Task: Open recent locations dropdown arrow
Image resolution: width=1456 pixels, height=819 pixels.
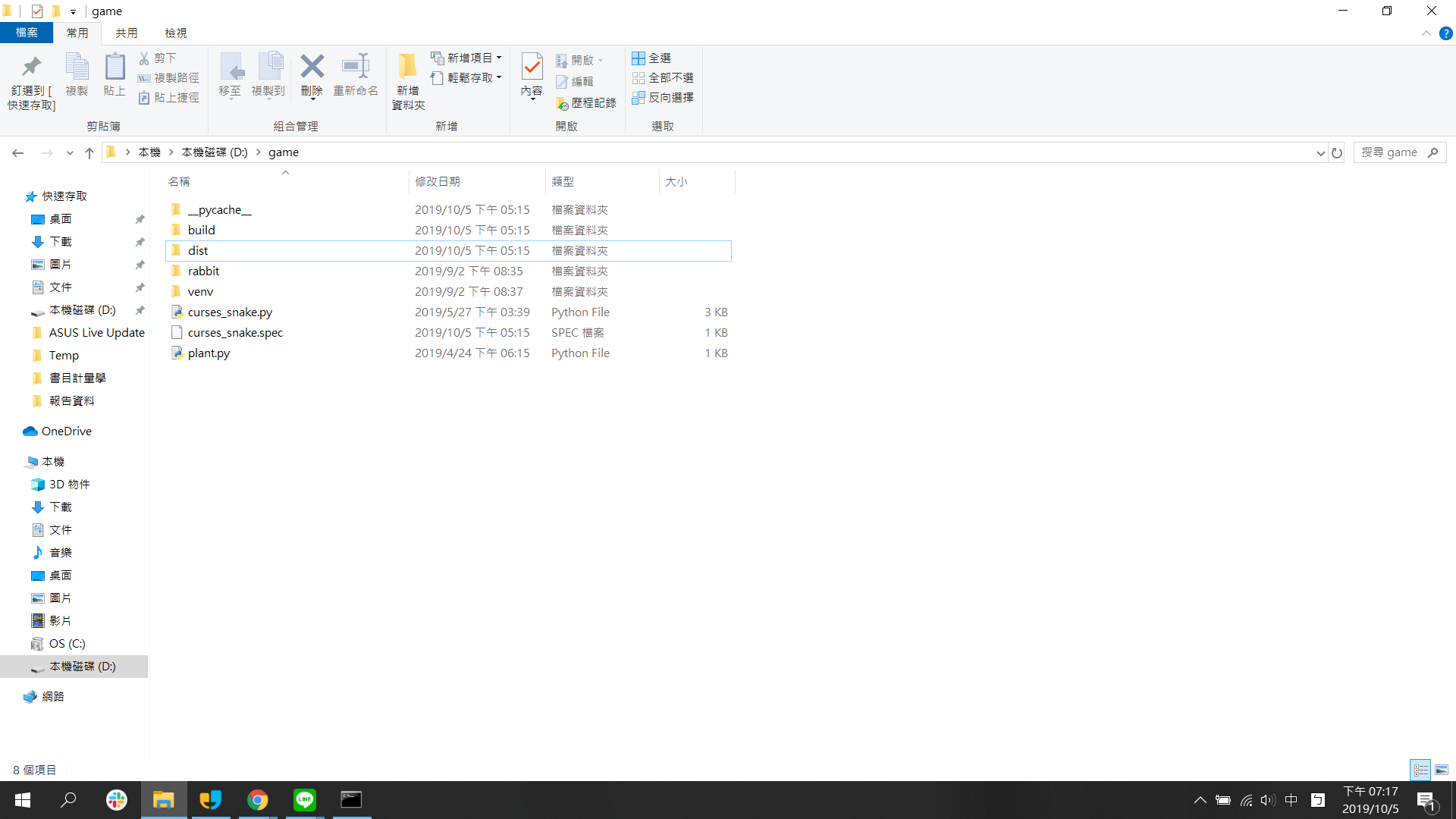Action: (x=70, y=152)
